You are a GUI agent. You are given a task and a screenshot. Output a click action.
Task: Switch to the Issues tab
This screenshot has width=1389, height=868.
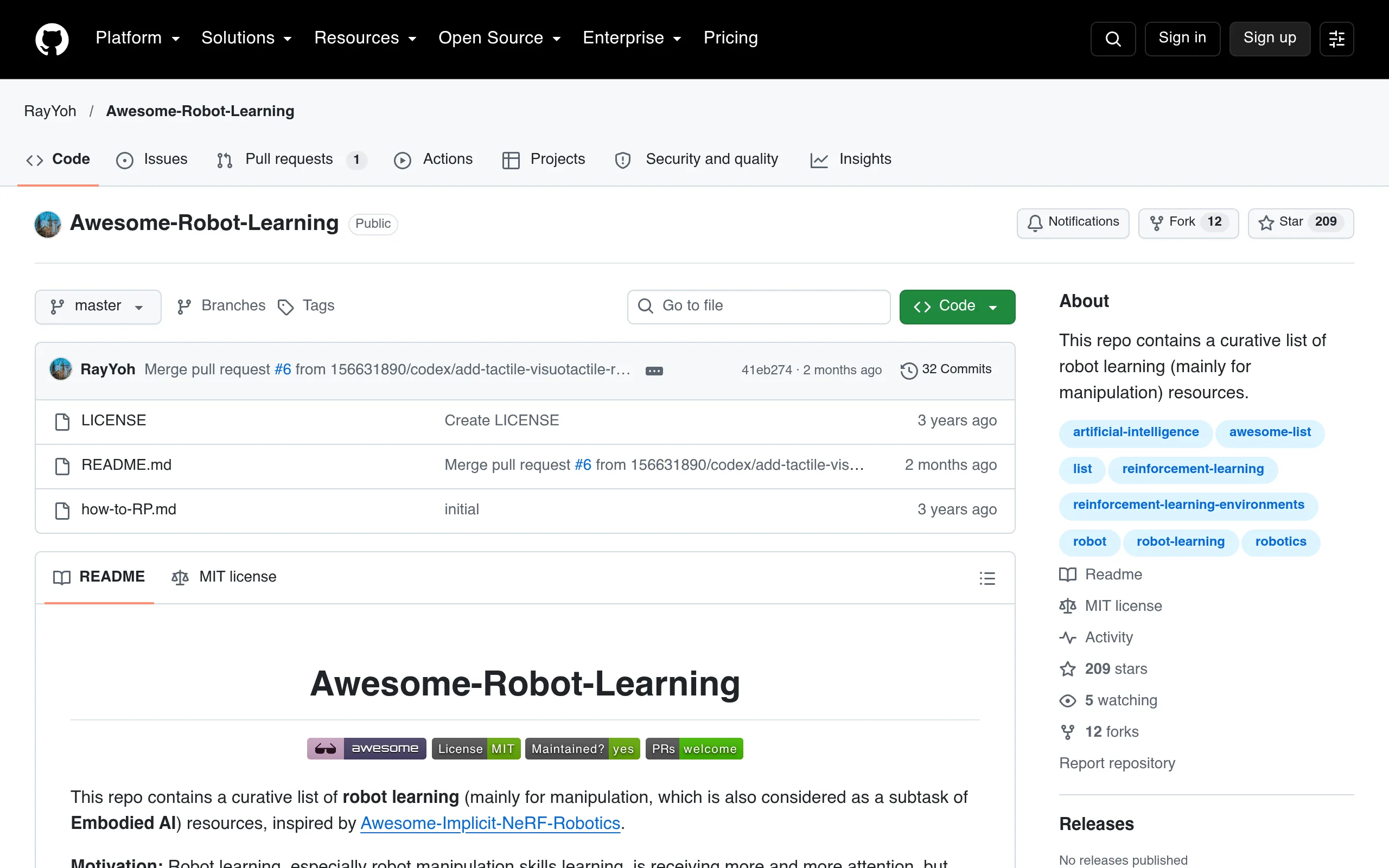coord(152,159)
